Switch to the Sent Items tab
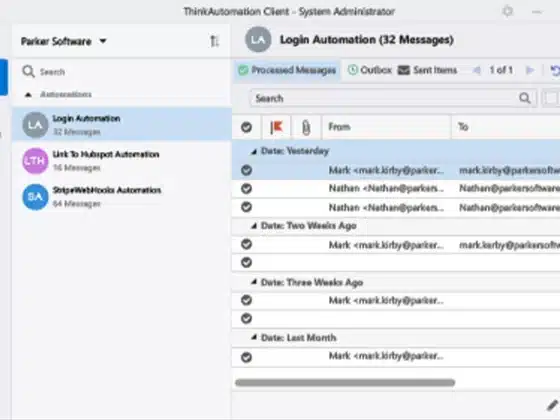This screenshot has width=560, height=420. point(427,70)
